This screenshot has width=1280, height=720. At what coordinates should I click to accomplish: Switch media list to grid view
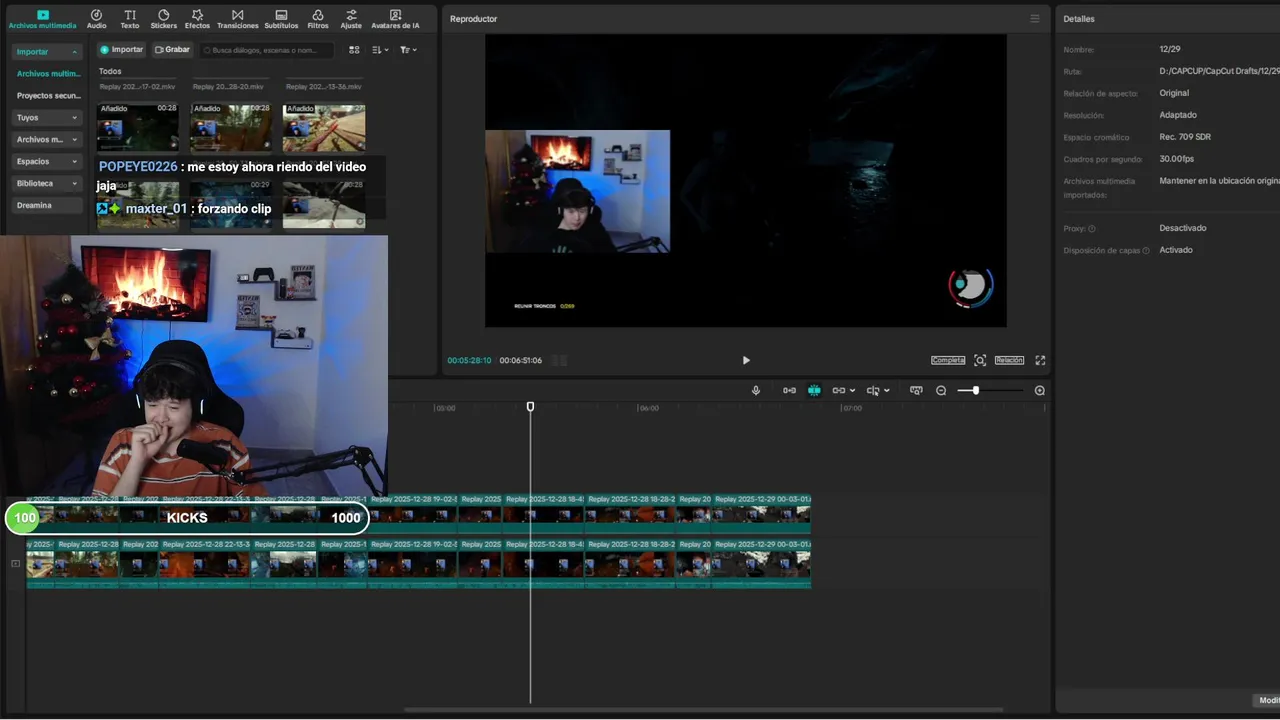click(354, 49)
